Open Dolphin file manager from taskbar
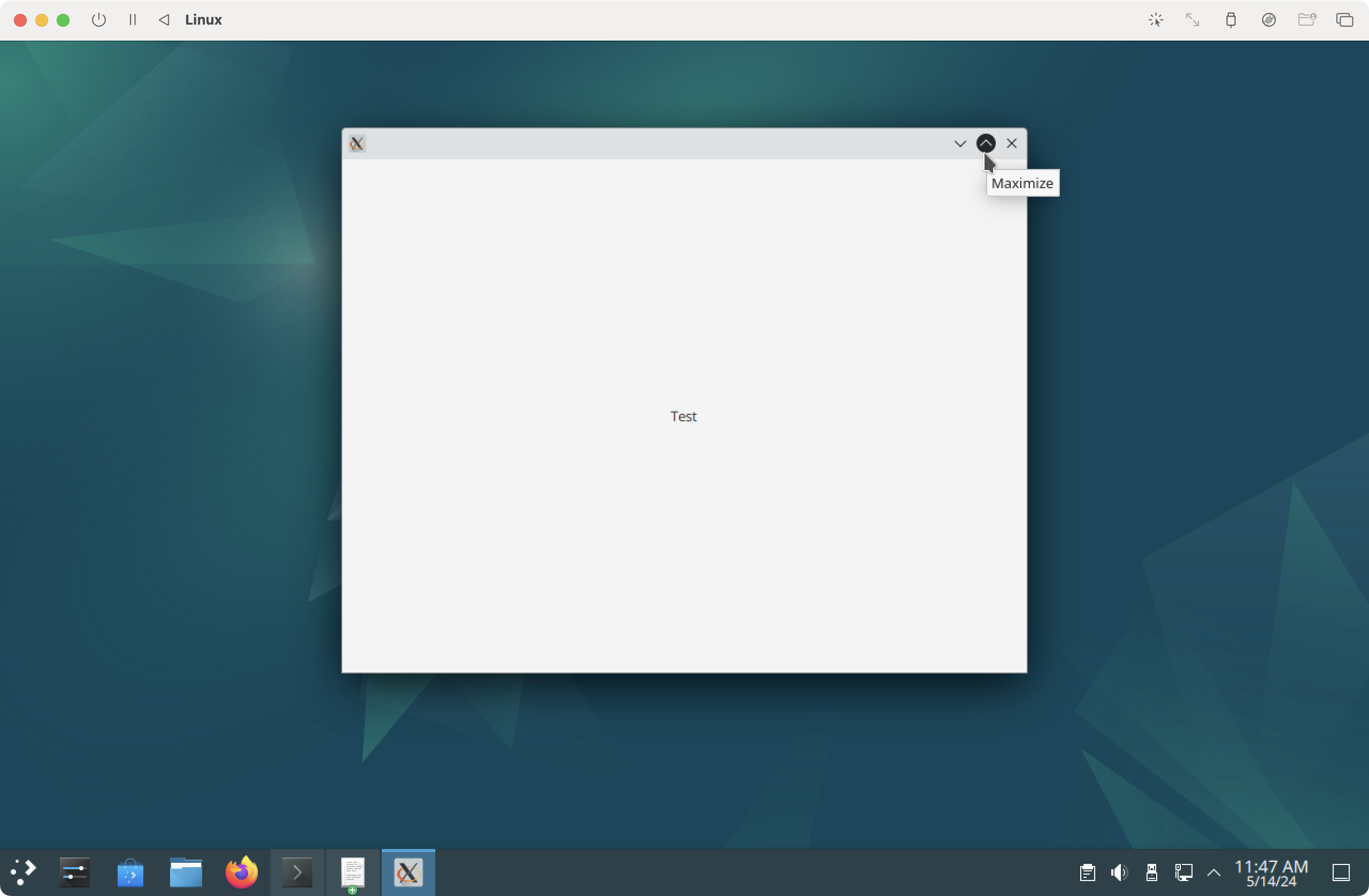 coord(186,872)
